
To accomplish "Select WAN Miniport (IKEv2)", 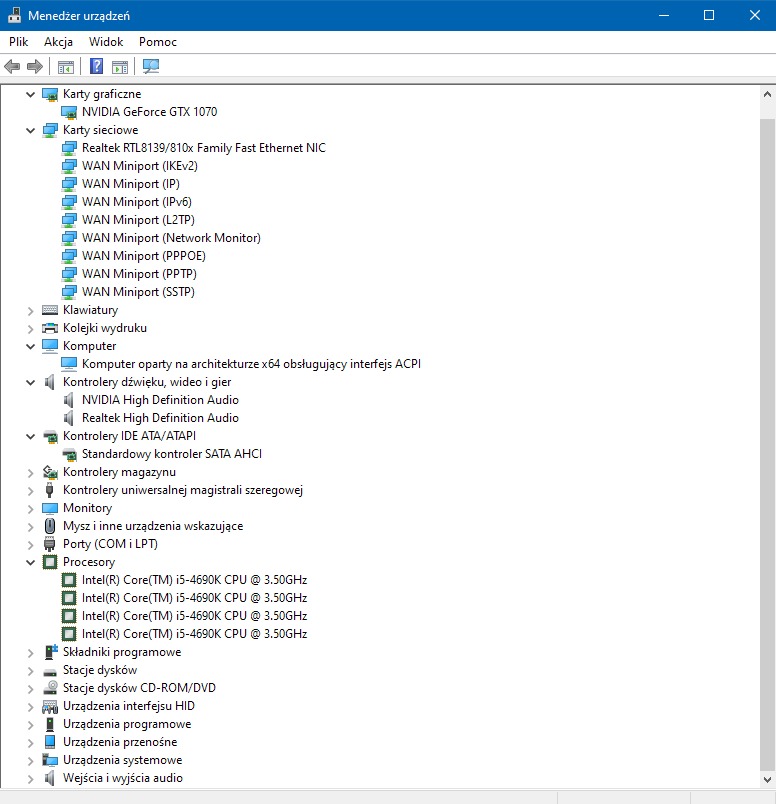I will [x=140, y=166].
